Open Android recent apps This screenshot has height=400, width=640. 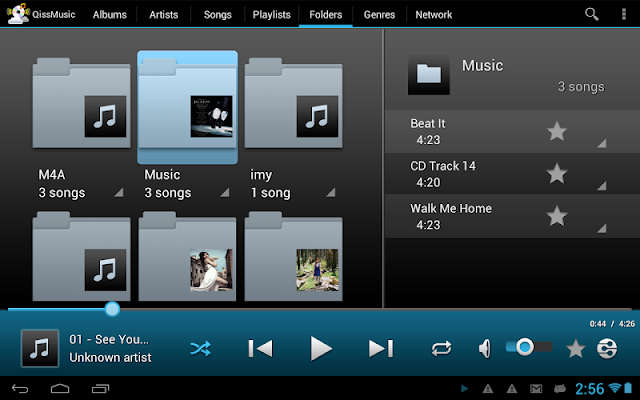100,389
